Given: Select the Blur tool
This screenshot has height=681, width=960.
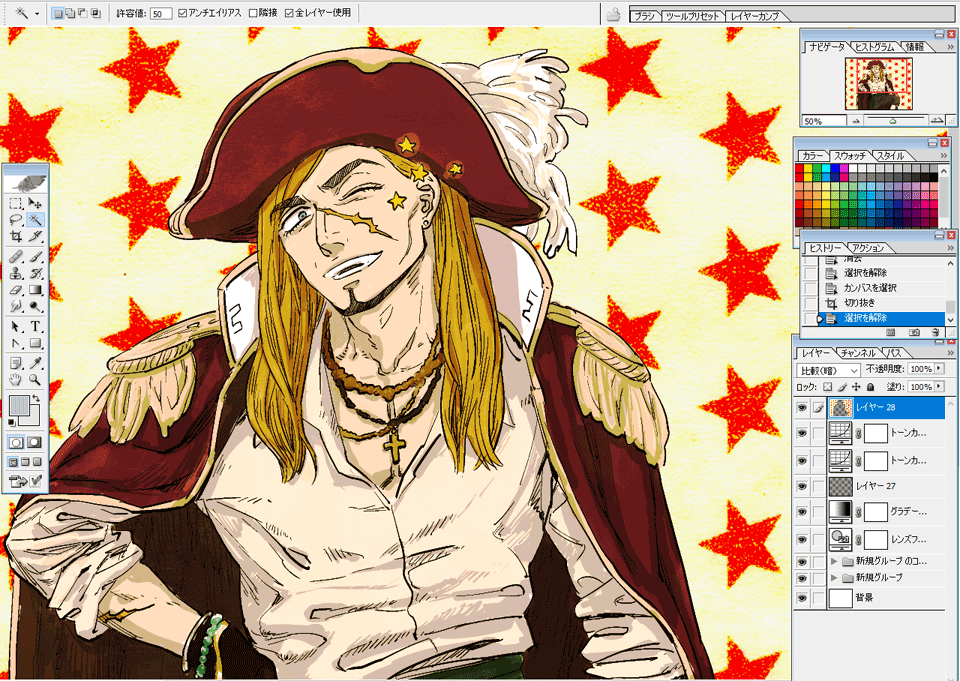Looking at the screenshot, I should (x=17, y=306).
